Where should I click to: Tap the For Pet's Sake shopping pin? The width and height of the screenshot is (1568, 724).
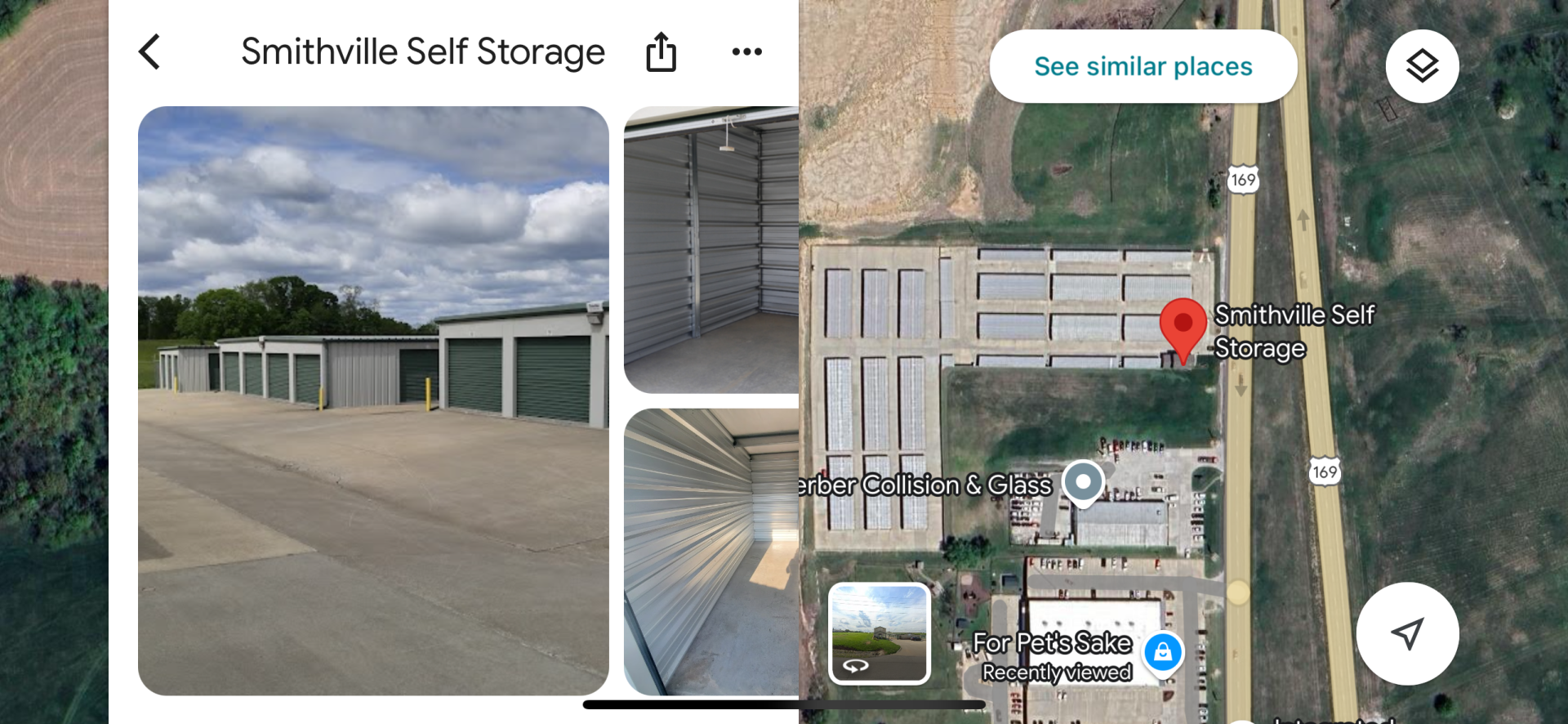click(1163, 653)
